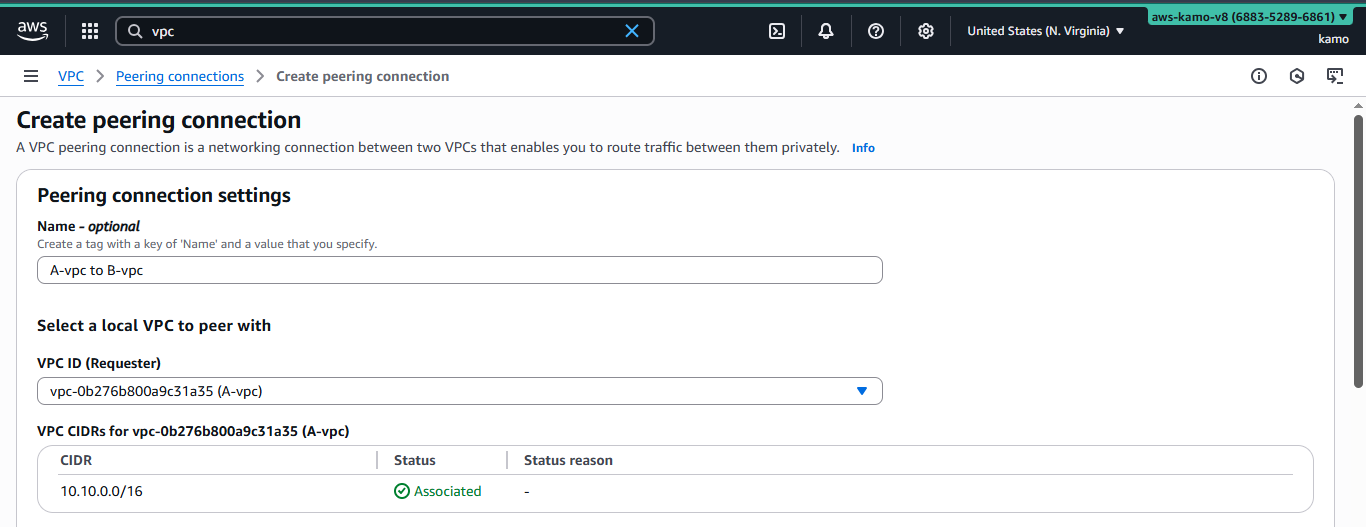
Task: Click the Status reason column header
Action: [568, 460]
